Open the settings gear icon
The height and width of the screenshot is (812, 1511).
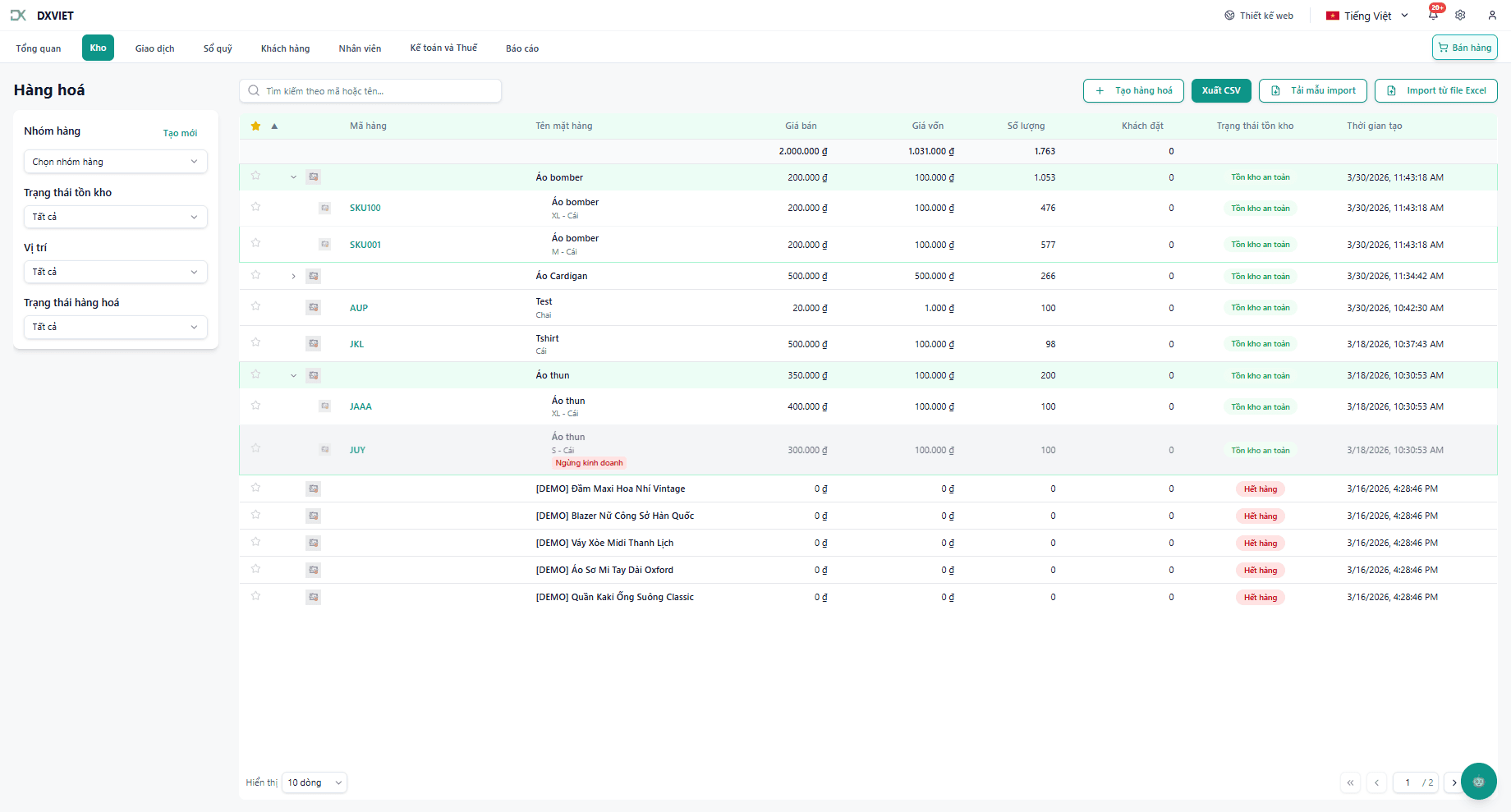coord(1460,16)
